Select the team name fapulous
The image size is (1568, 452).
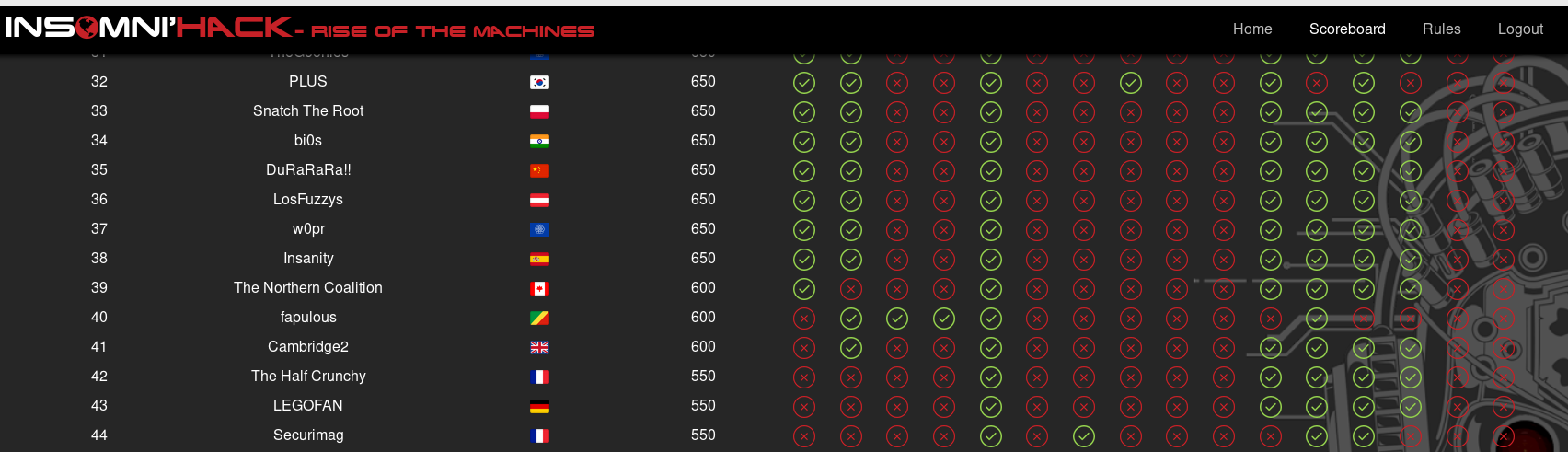click(x=308, y=318)
